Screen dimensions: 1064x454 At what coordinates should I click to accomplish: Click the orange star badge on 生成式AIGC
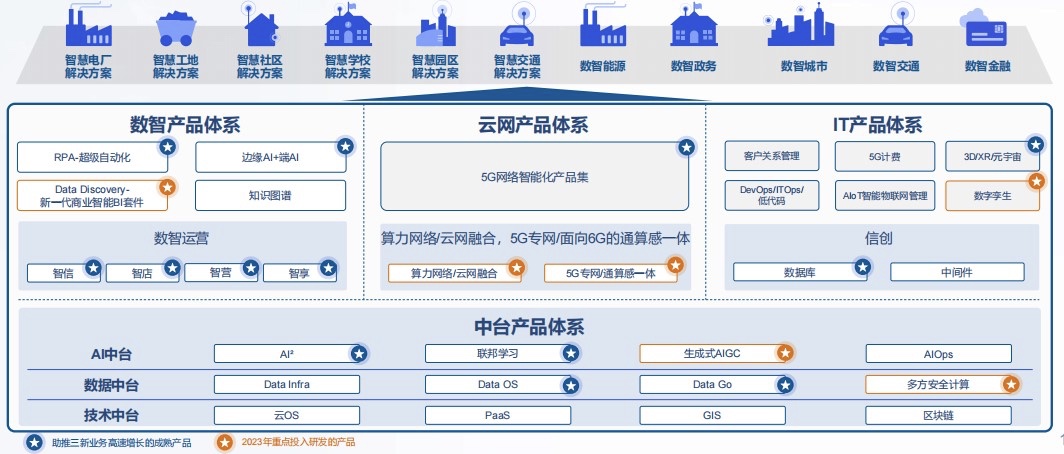(786, 352)
